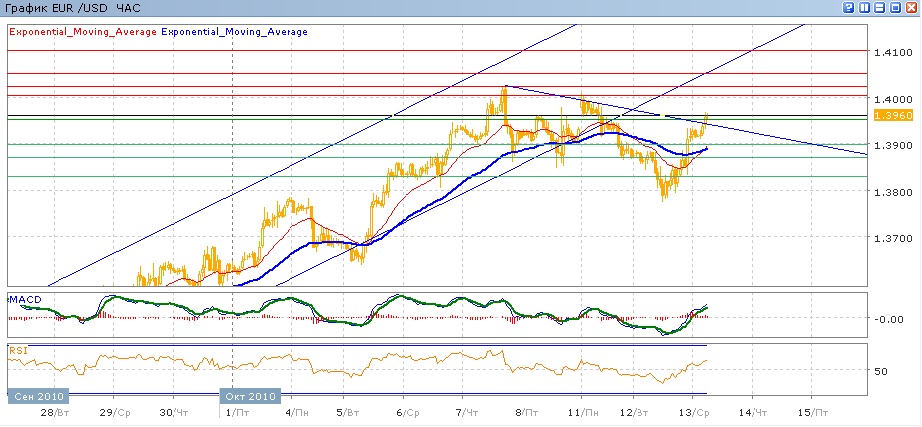
Task: Maximize the EUR/USD chart window
Action: coord(895,8)
